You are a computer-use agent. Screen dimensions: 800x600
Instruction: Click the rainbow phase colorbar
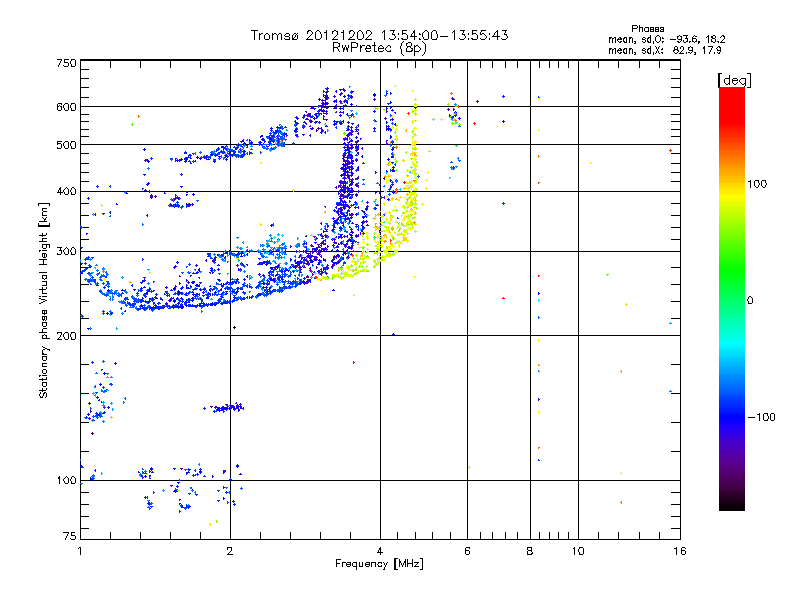point(732,298)
